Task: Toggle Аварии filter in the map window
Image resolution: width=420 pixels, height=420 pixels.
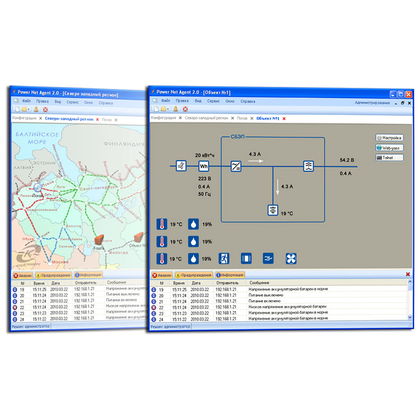Action: 23,275
